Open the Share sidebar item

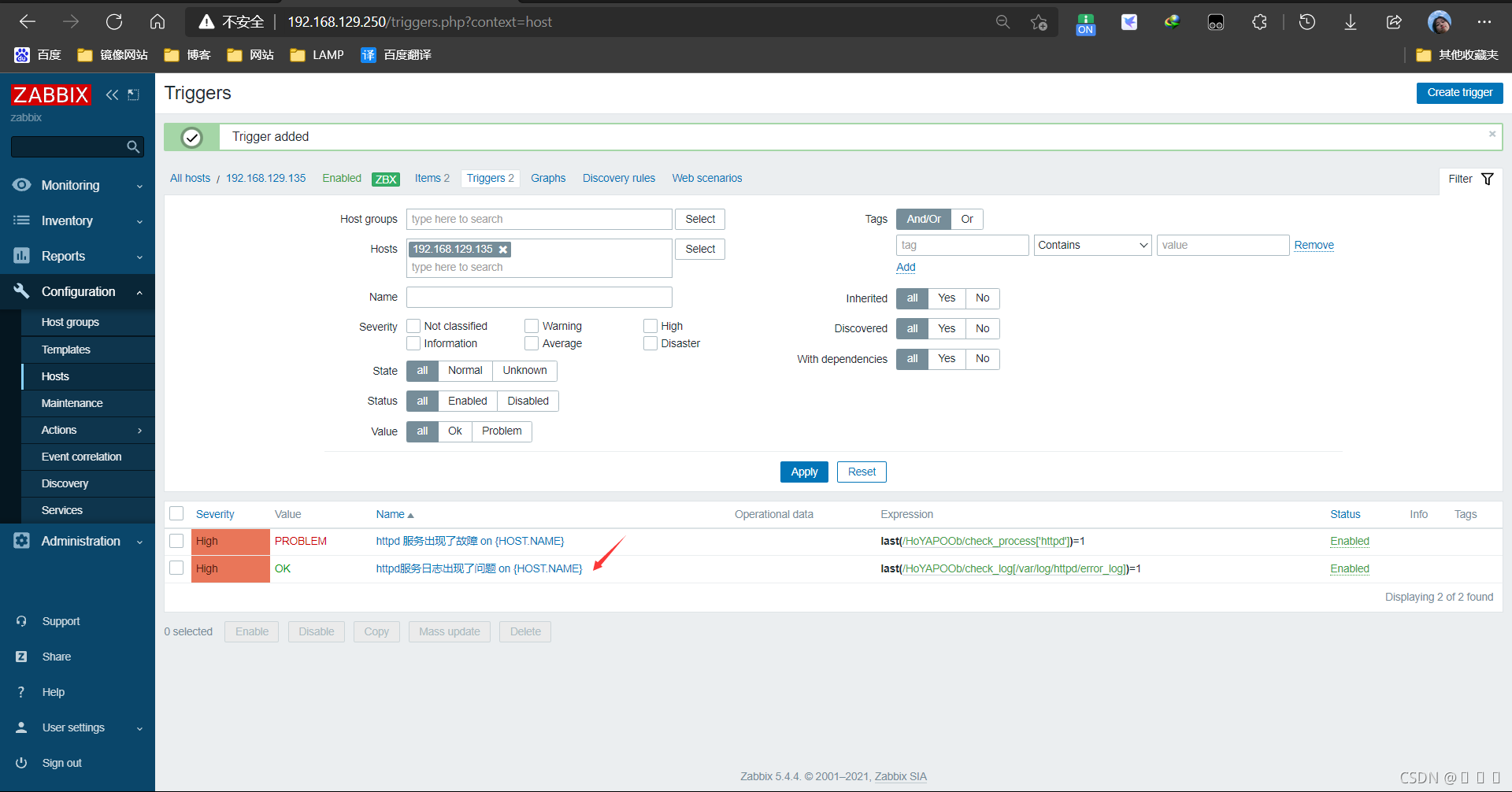click(x=56, y=657)
